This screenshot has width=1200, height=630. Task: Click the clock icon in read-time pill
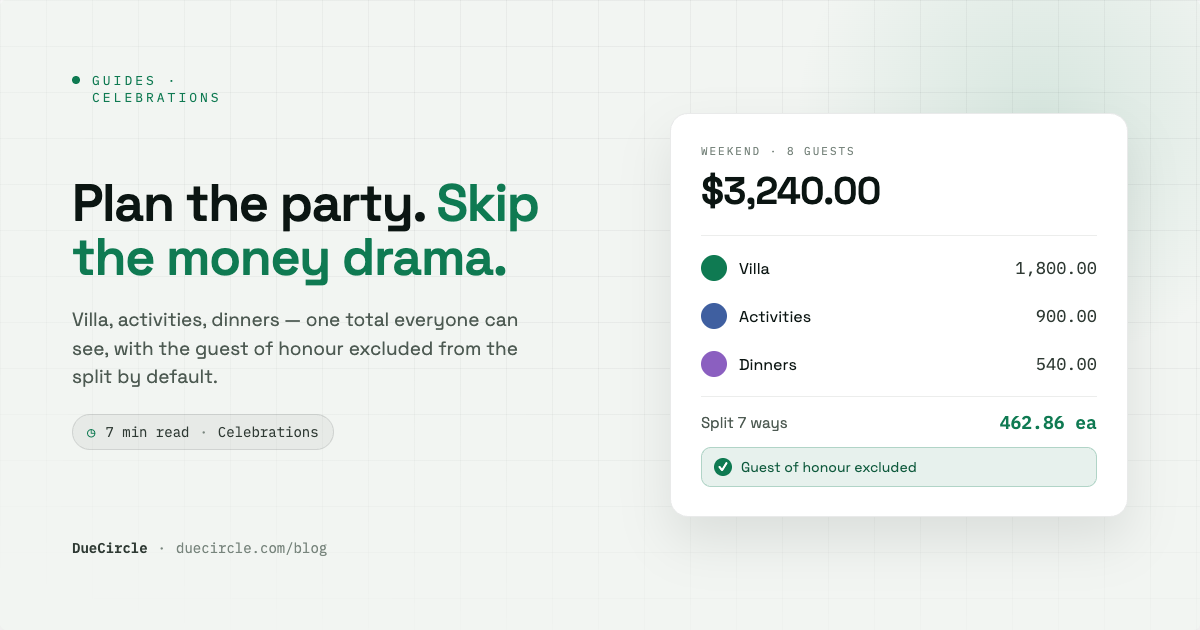click(91, 433)
